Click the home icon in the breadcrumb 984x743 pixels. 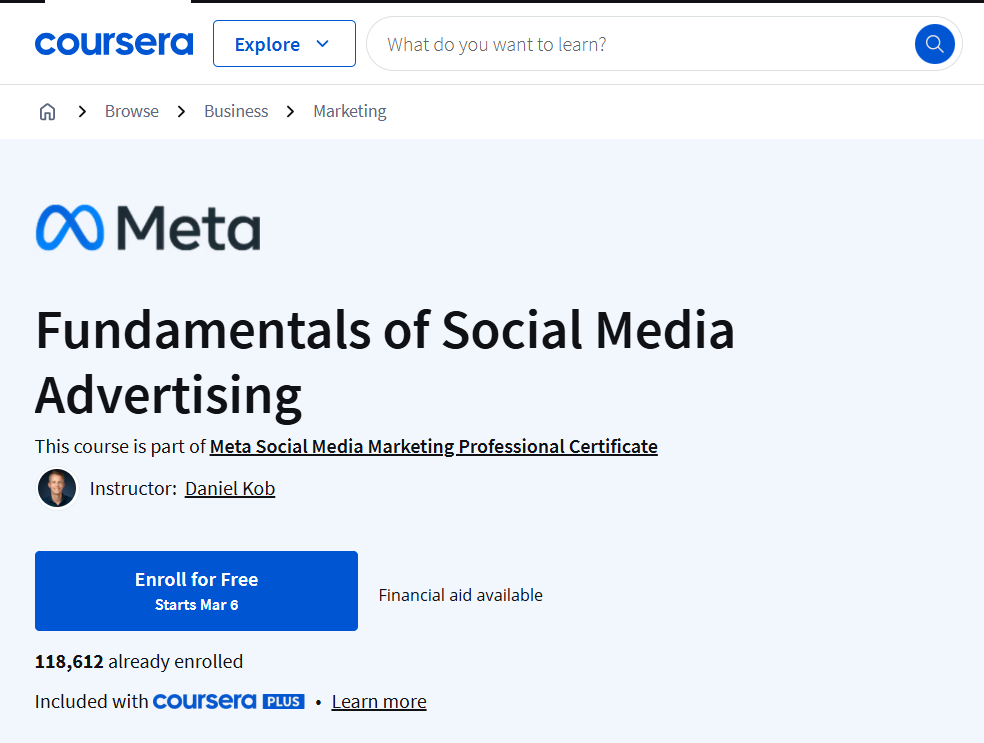(47, 111)
